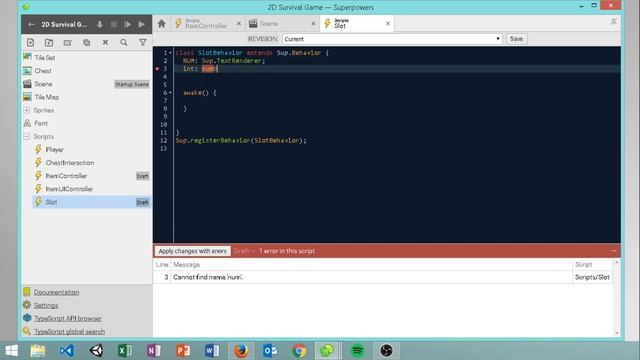The image size is (640, 360).
Task: Launch Visual Studio Code from taskbar
Action: [67, 351]
